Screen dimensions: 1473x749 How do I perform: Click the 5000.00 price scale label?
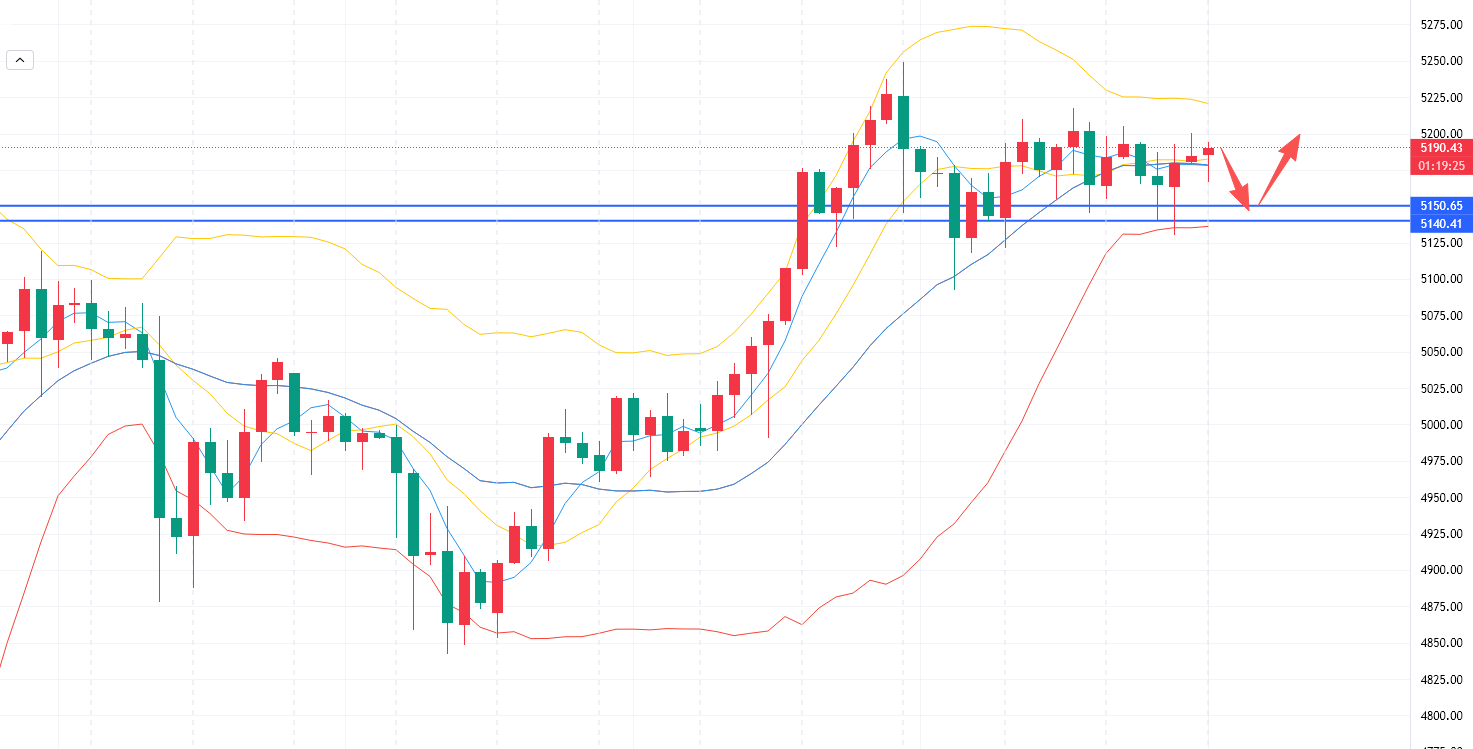click(x=1441, y=425)
